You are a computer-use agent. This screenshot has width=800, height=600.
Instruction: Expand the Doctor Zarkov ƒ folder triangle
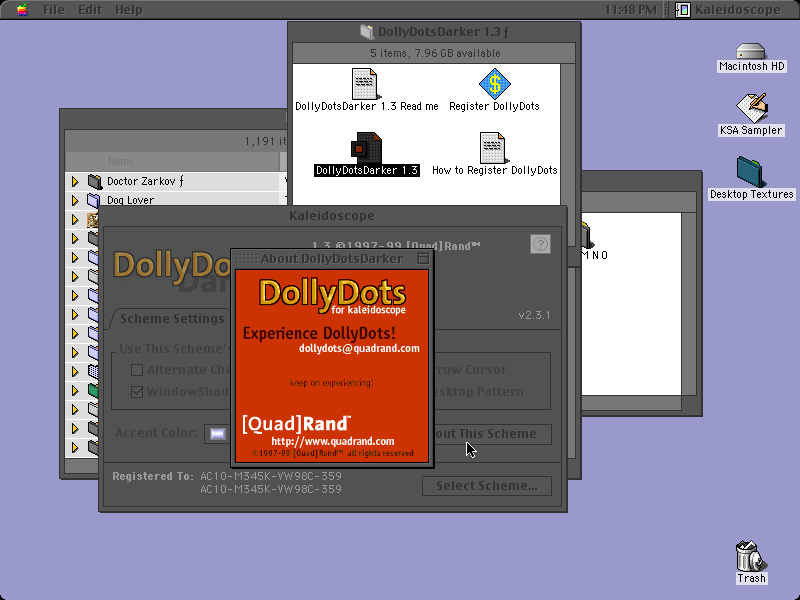(75, 181)
